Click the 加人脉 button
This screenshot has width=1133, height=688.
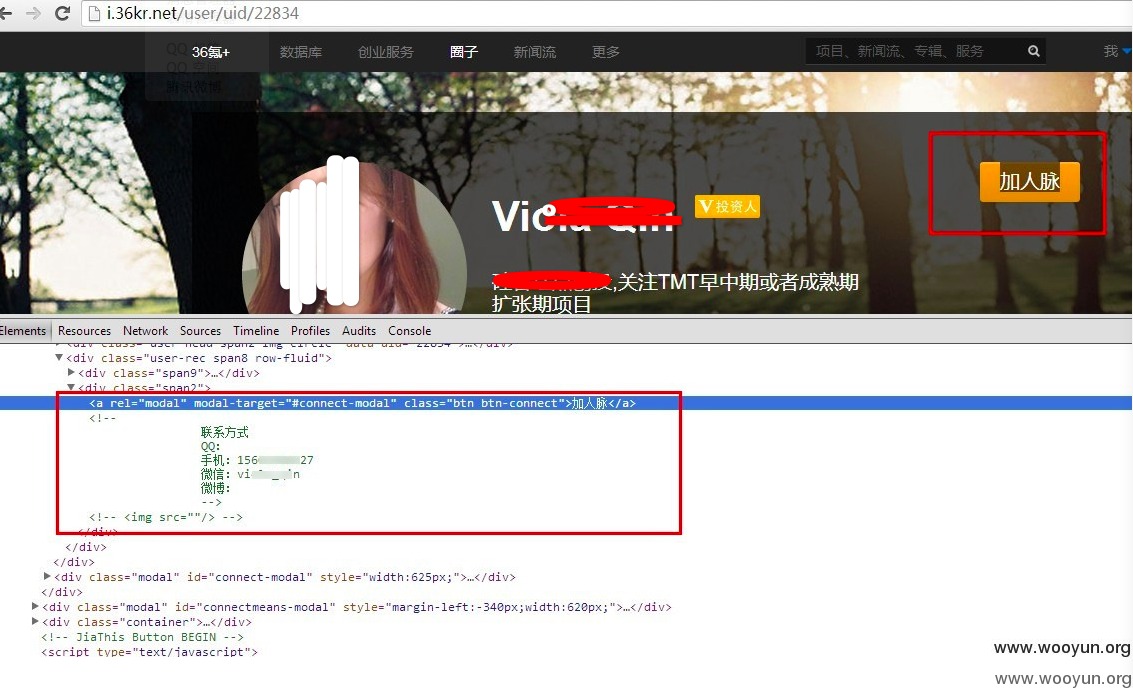(x=1030, y=181)
